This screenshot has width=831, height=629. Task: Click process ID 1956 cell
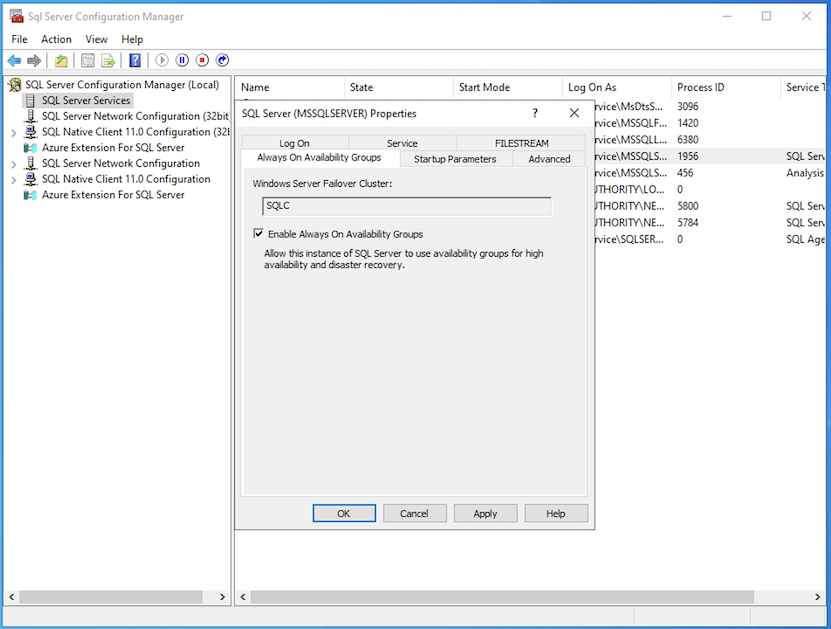(687, 156)
